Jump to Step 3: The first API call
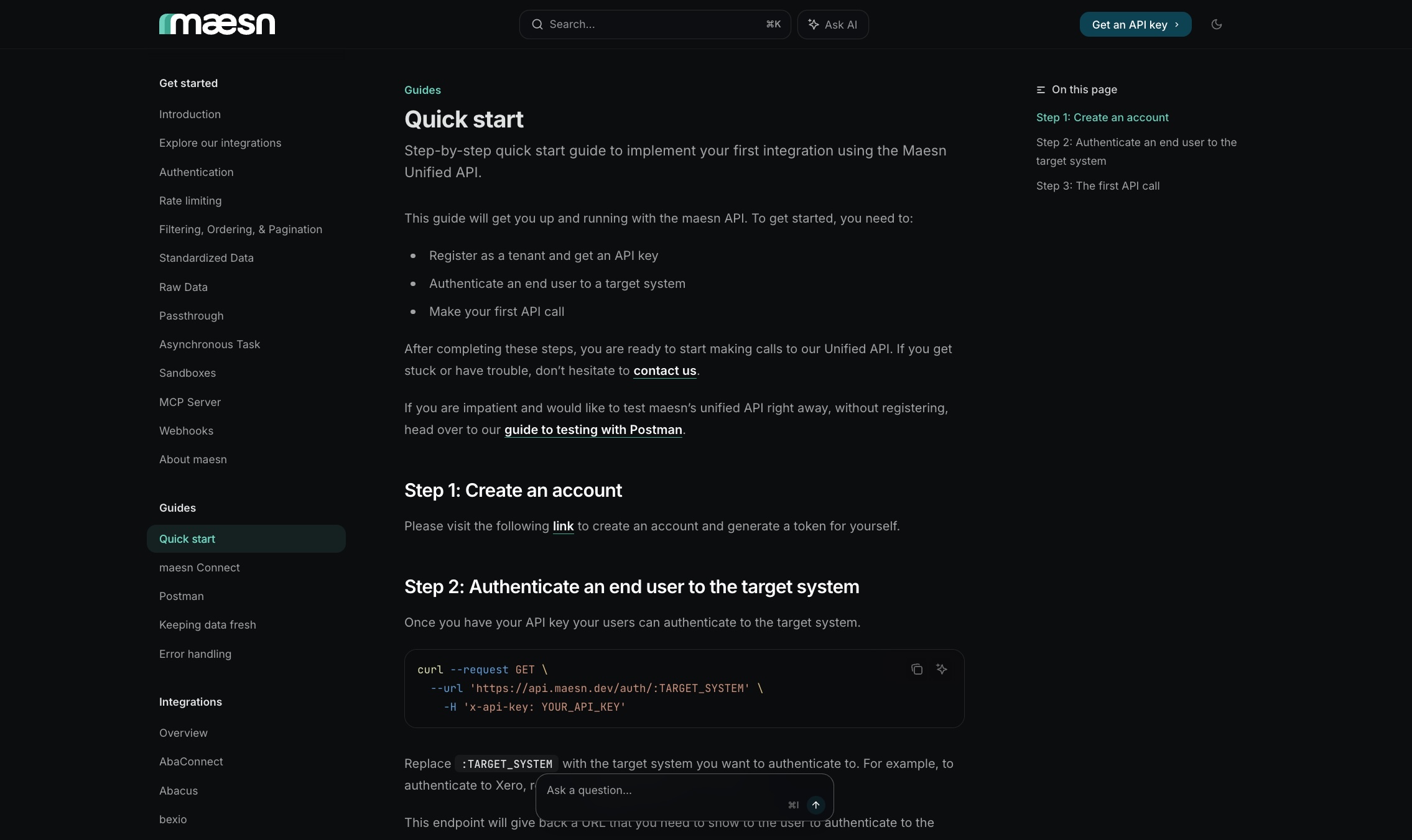 (1097, 186)
